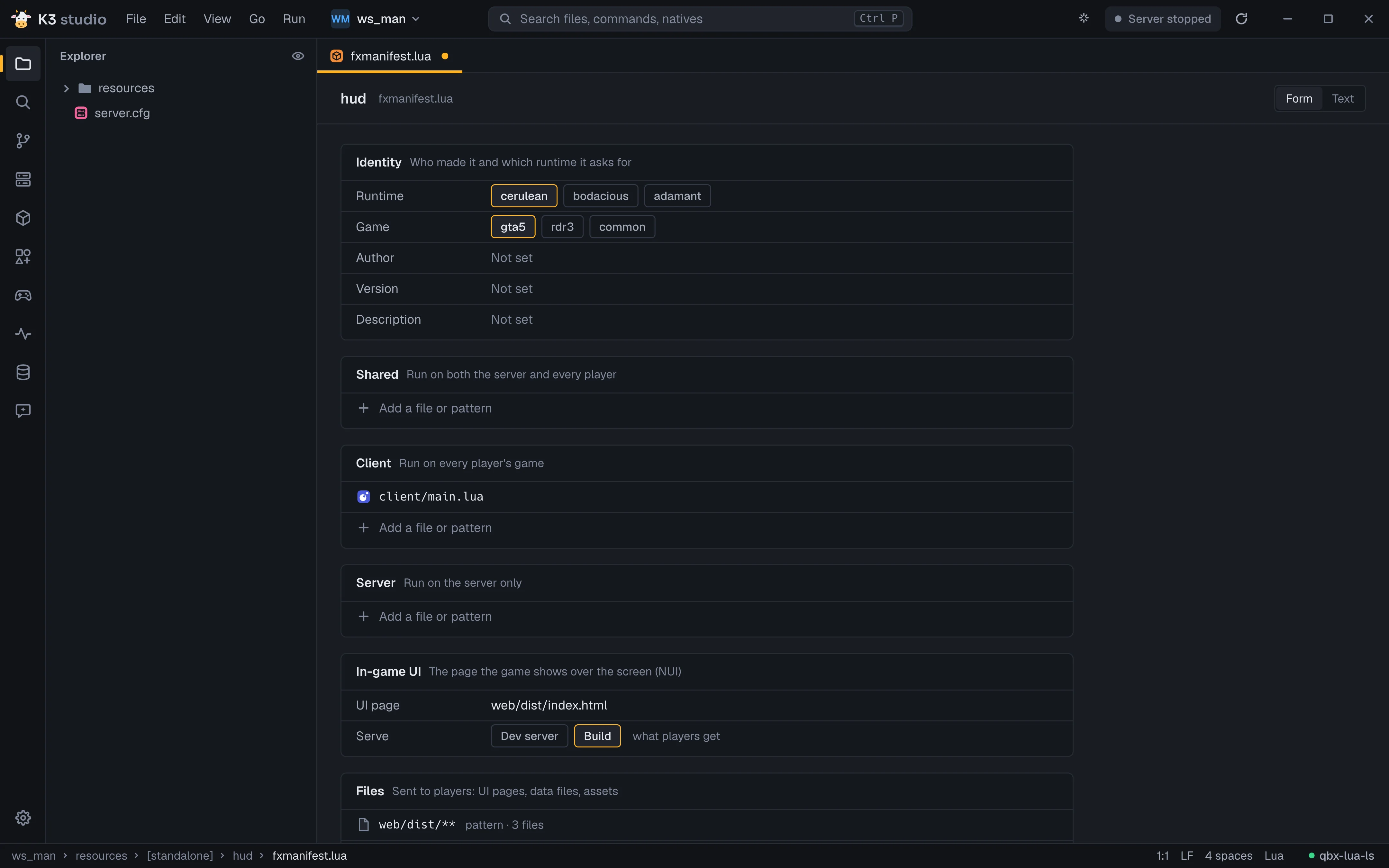The height and width of the screenshot is (868, 1389).
Task: Open the Activity pulse icon in sidebar
Action: (x=23, y=334)
